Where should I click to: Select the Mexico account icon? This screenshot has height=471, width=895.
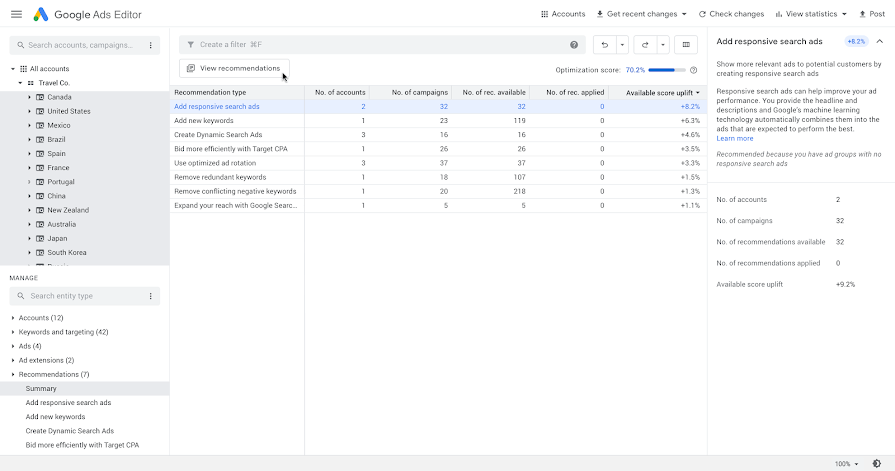tap(40, 125)
